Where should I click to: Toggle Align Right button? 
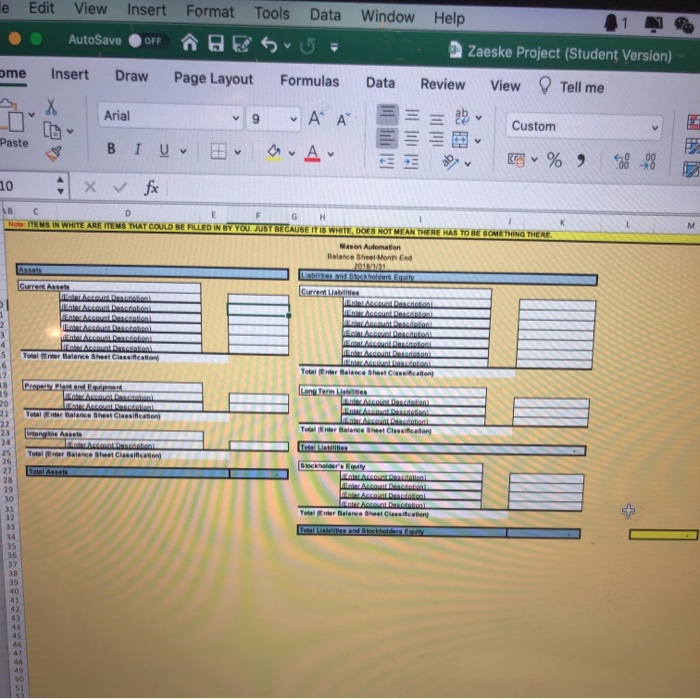(x=436, y=140)
